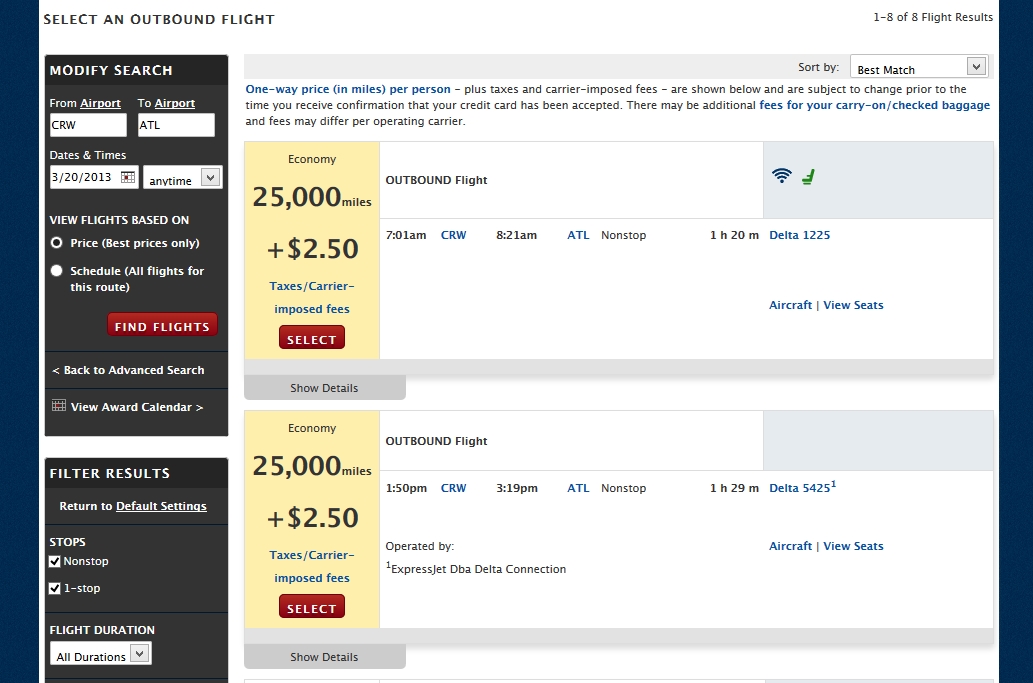Open the Sort by Best Match dropdown
The height and width of the screenshot is (683, 1033).
919,67
